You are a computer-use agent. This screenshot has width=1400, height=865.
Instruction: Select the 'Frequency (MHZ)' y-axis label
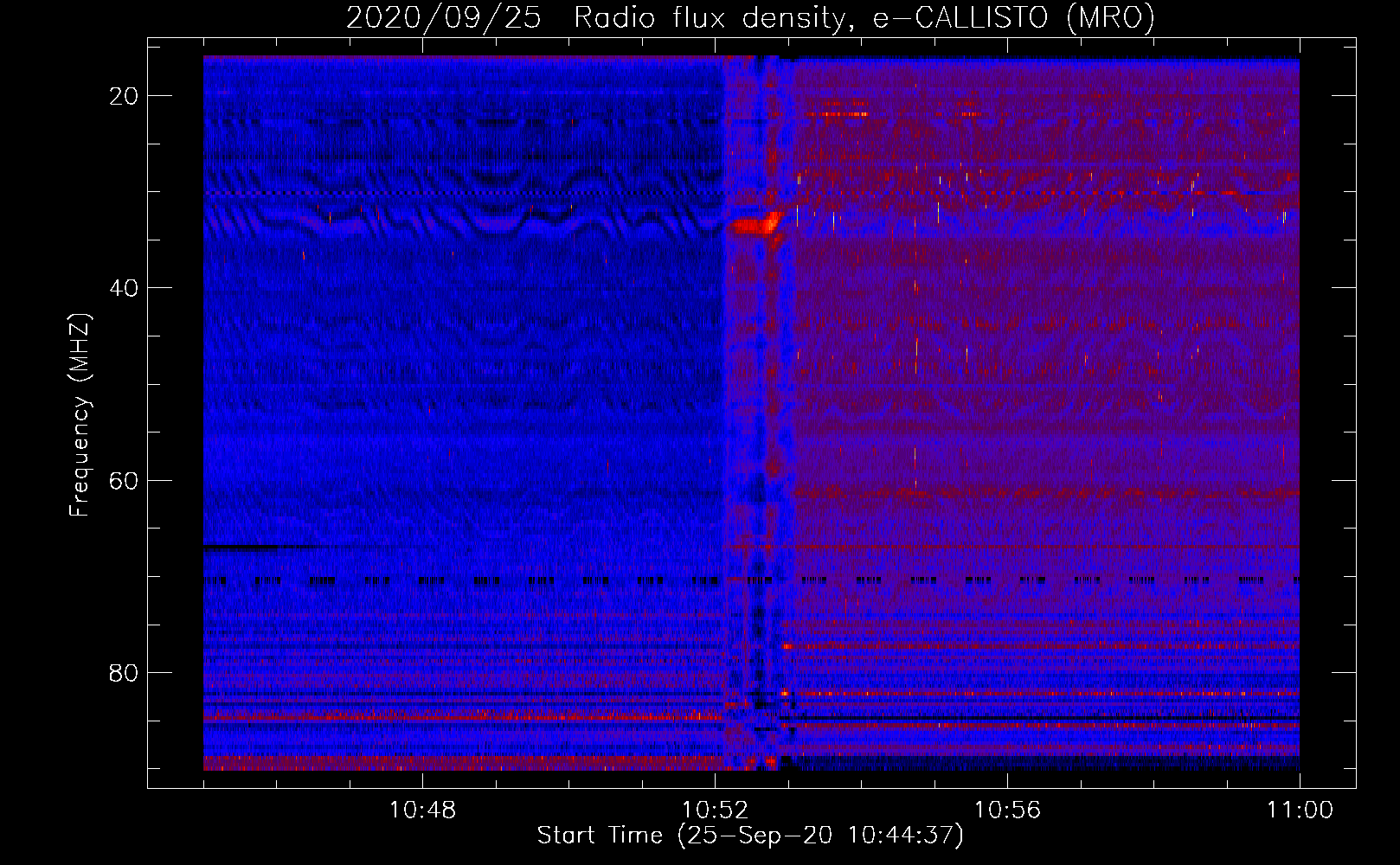click(x=80, y=415)
